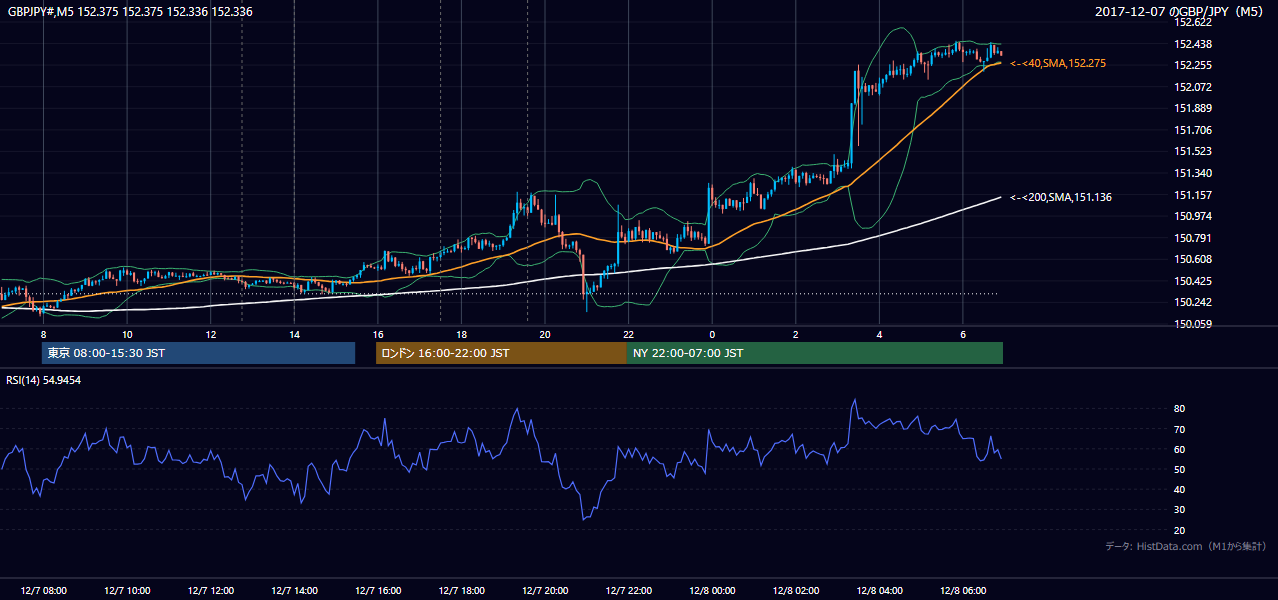The width and height of the screenshot is (1278, 600).
Task: Click the RSI 20 level label
Action: coord(1179,530)
